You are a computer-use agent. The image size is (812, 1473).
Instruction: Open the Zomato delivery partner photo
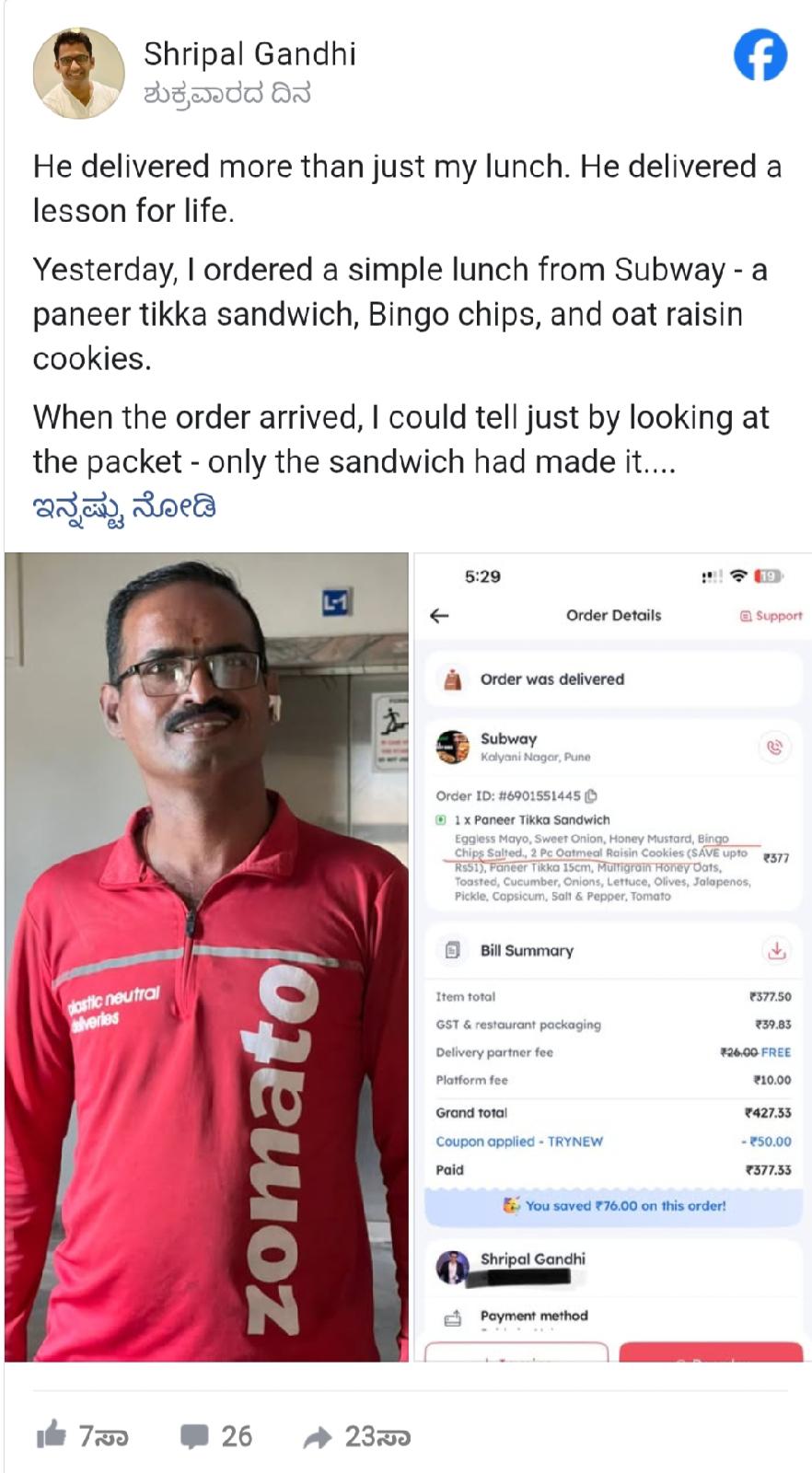point(206,957)
